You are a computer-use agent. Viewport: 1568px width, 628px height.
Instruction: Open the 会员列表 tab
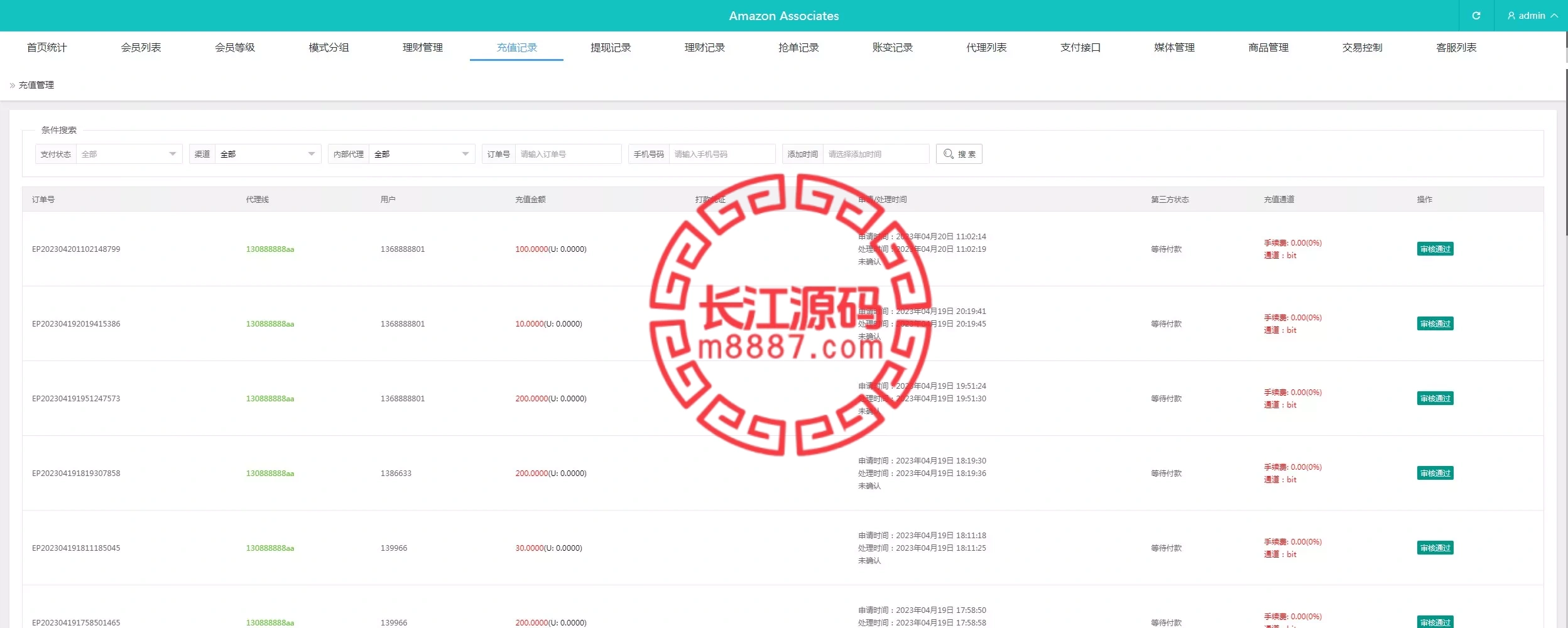point(141,47)
